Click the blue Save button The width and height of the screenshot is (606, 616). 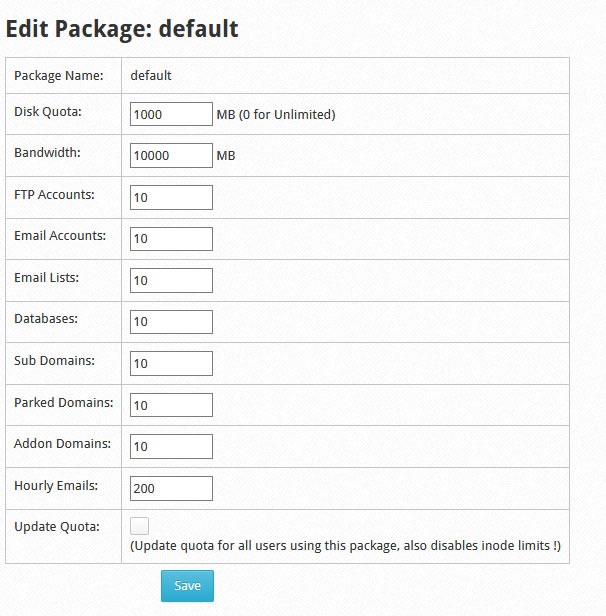(187, 586)
